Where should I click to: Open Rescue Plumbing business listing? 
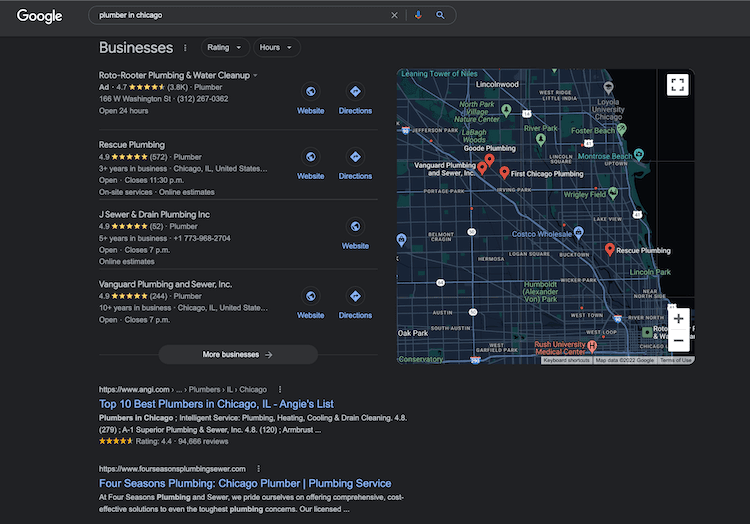[x=132, y=145]
